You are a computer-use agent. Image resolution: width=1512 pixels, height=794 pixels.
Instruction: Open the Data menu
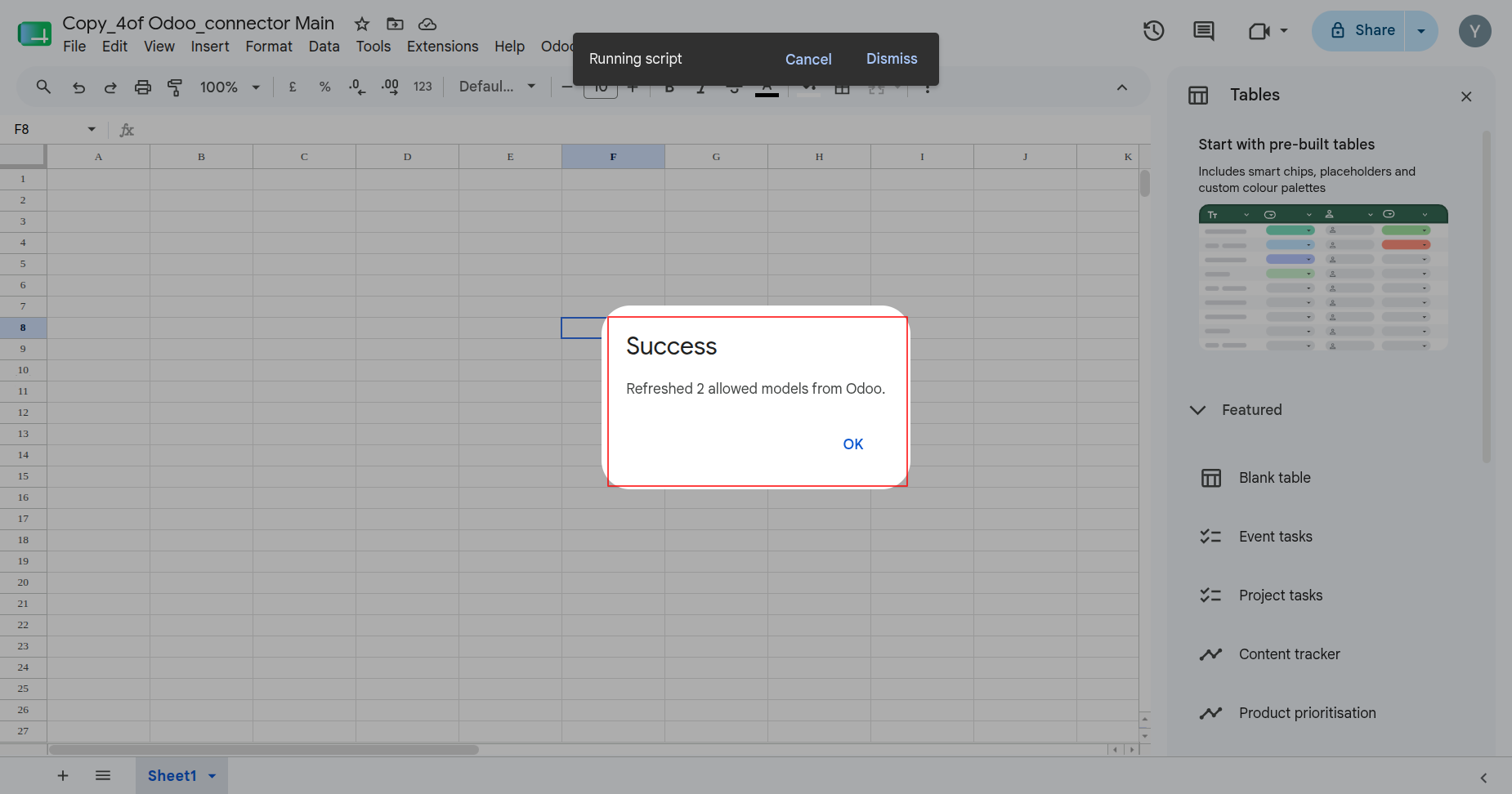click(324, 47)
